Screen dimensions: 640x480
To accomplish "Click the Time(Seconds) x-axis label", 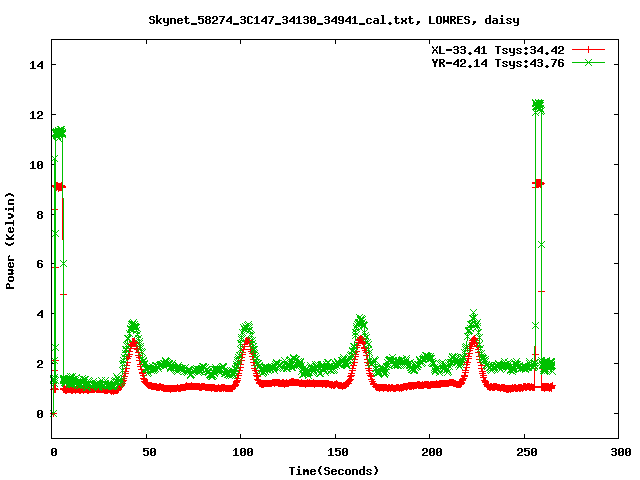I will click(334, 471).
